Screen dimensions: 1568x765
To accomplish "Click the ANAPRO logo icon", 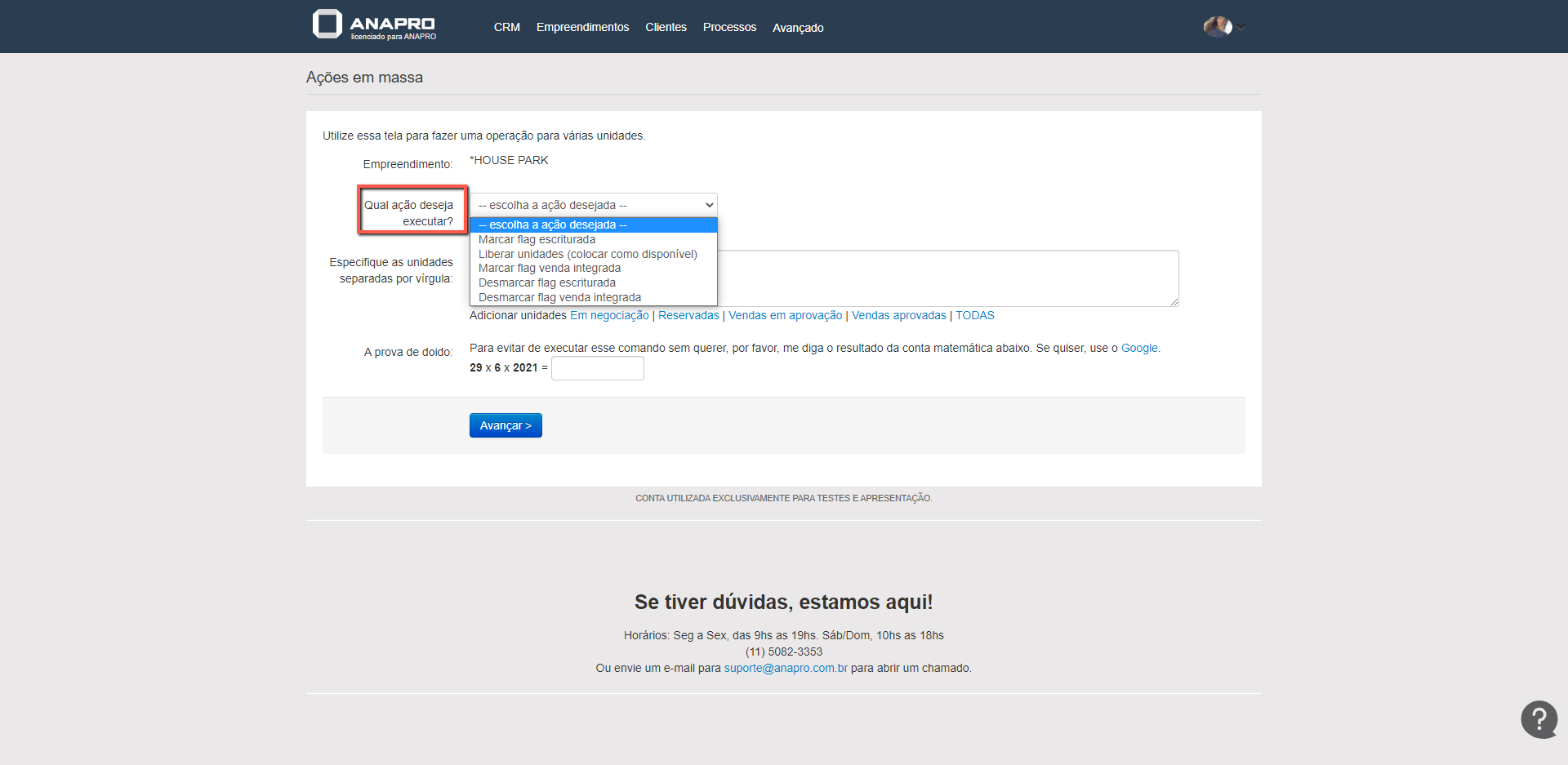I will (x=327, y=24).
